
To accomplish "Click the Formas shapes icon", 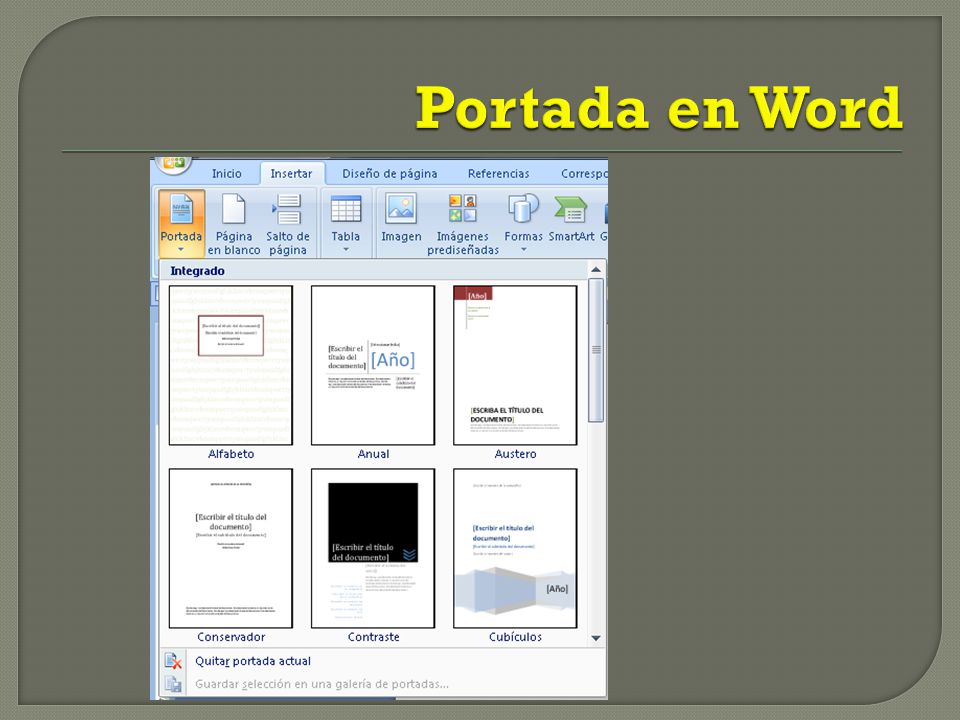I will pos(523,209).
